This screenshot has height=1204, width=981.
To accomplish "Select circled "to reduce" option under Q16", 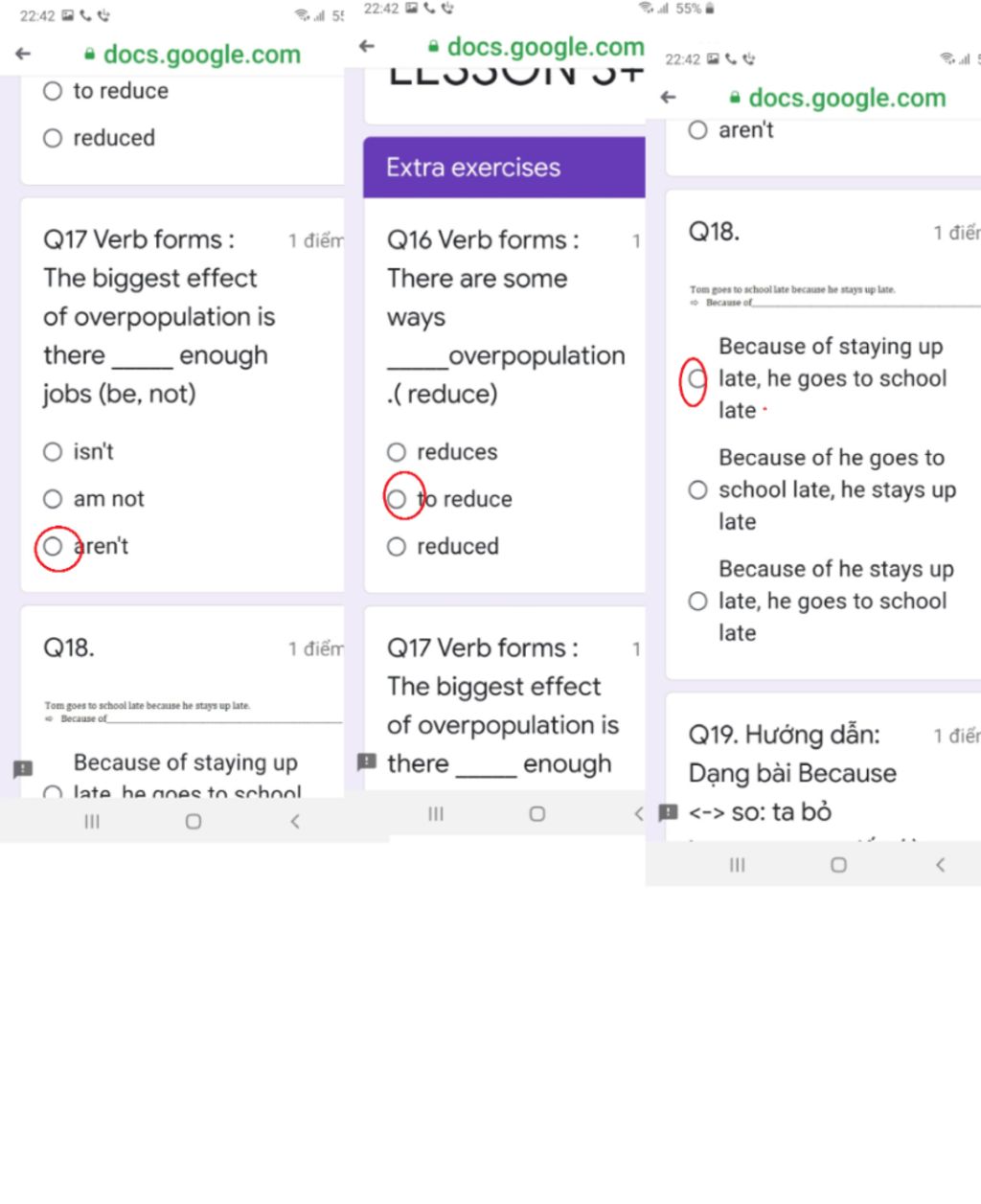I will coord(397,498).
